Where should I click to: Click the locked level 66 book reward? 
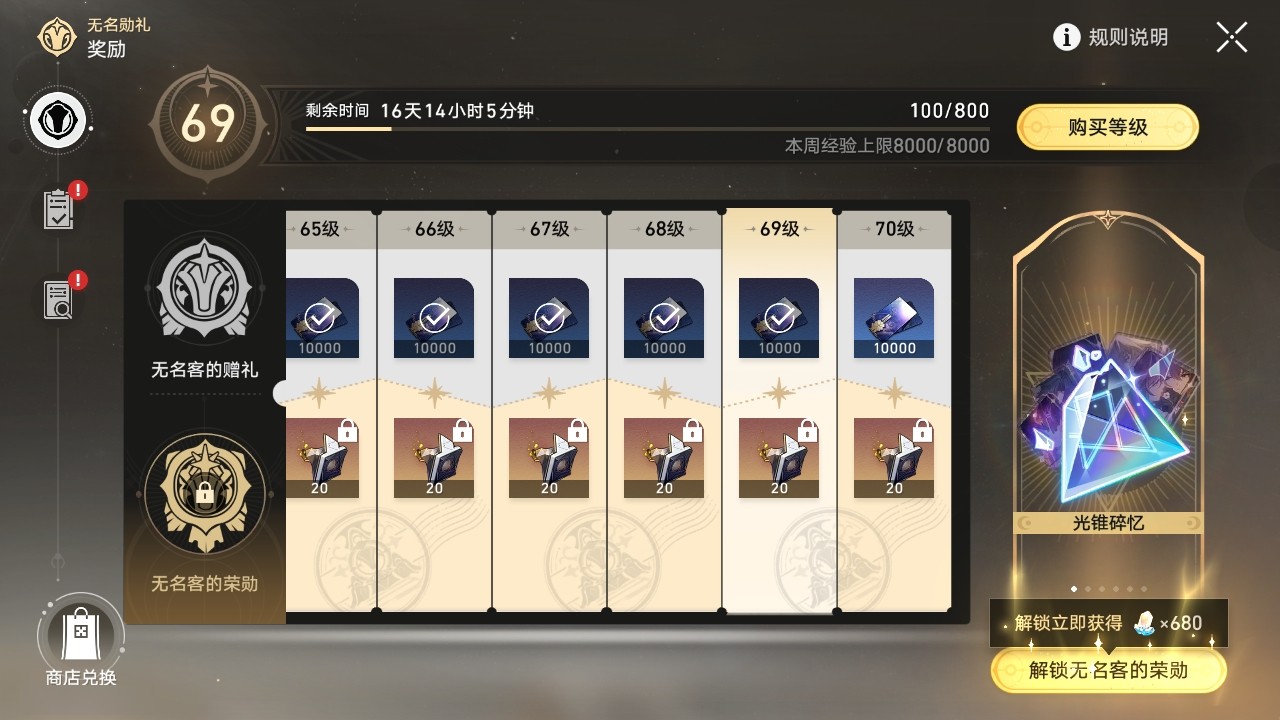(x=434, y=458)
